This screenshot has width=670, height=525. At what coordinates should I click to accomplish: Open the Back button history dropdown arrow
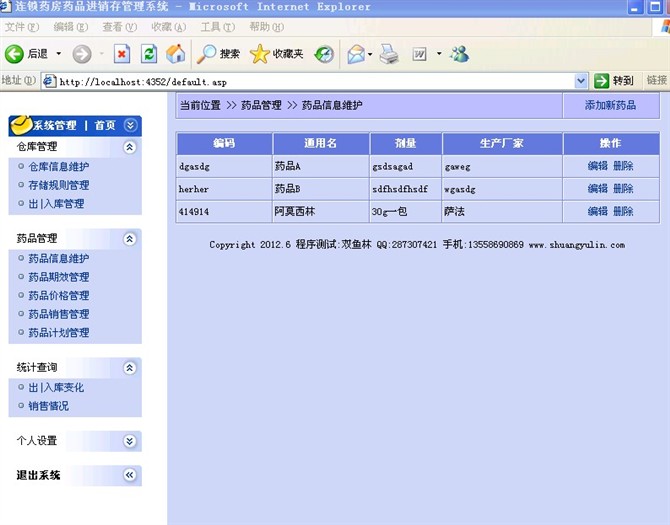[59, 54]
